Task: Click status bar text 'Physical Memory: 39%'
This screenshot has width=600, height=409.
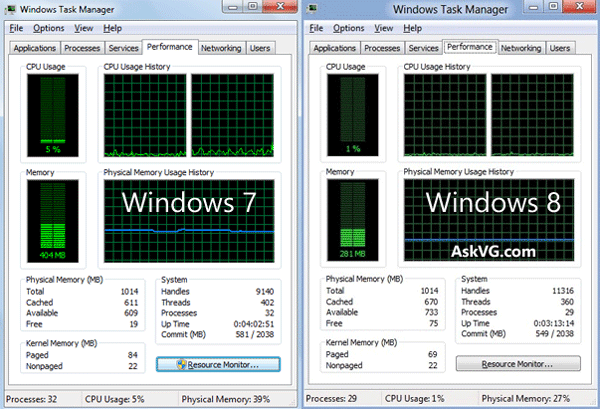Action: [x=226, y=399]
